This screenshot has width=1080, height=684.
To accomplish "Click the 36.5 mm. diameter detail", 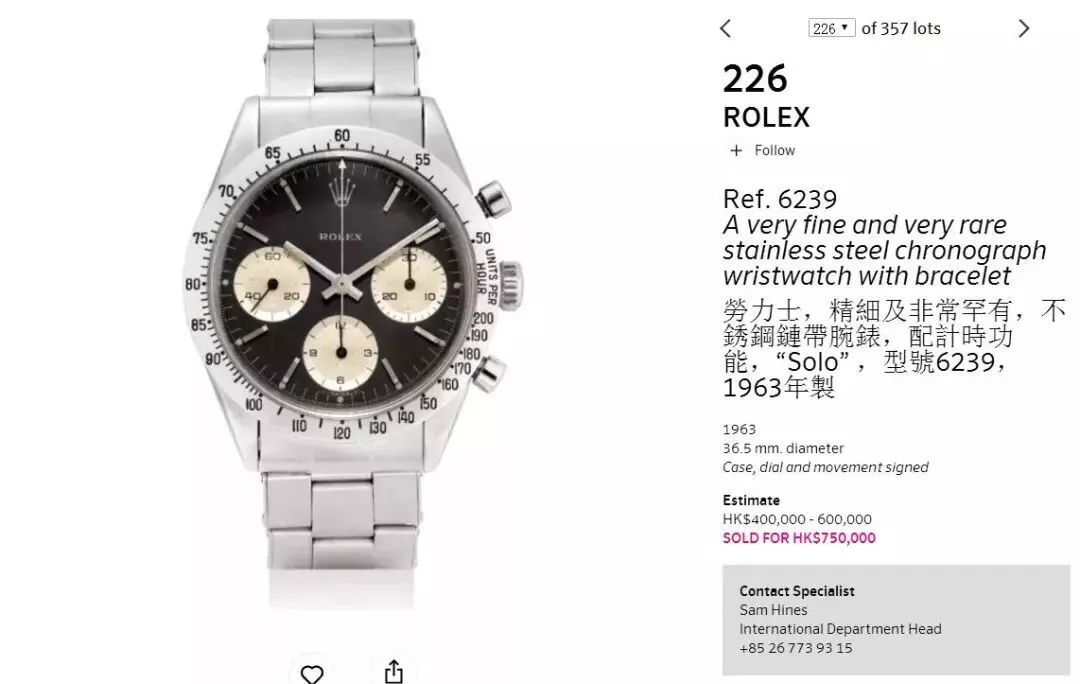I will point(783,448).
